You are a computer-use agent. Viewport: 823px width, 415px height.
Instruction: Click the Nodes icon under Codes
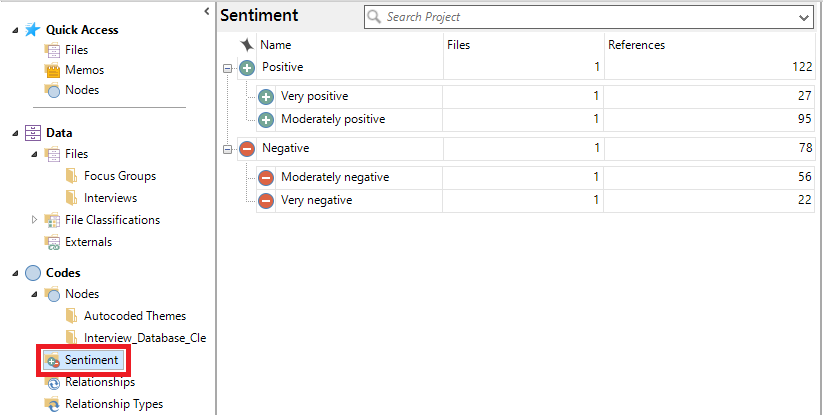click(x=52, y=294)
